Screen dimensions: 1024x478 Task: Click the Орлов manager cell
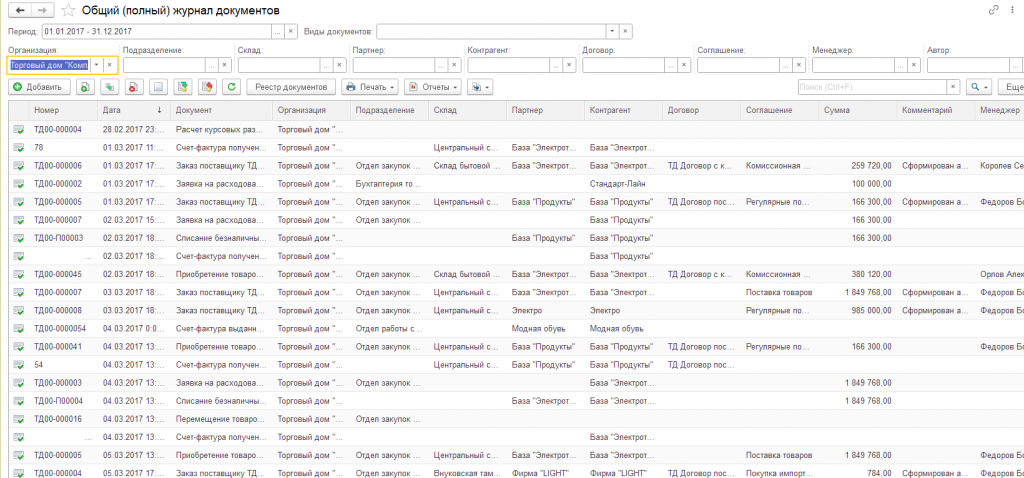click(x=1000, y=274)
